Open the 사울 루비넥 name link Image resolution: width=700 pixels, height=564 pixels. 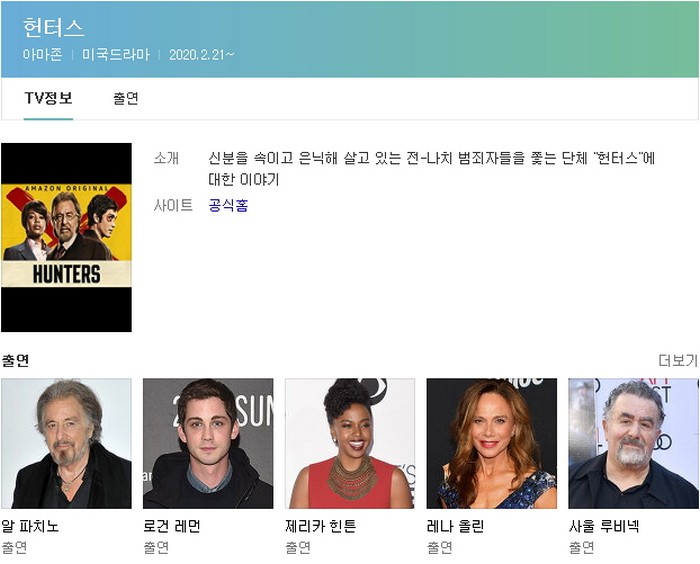604,526
